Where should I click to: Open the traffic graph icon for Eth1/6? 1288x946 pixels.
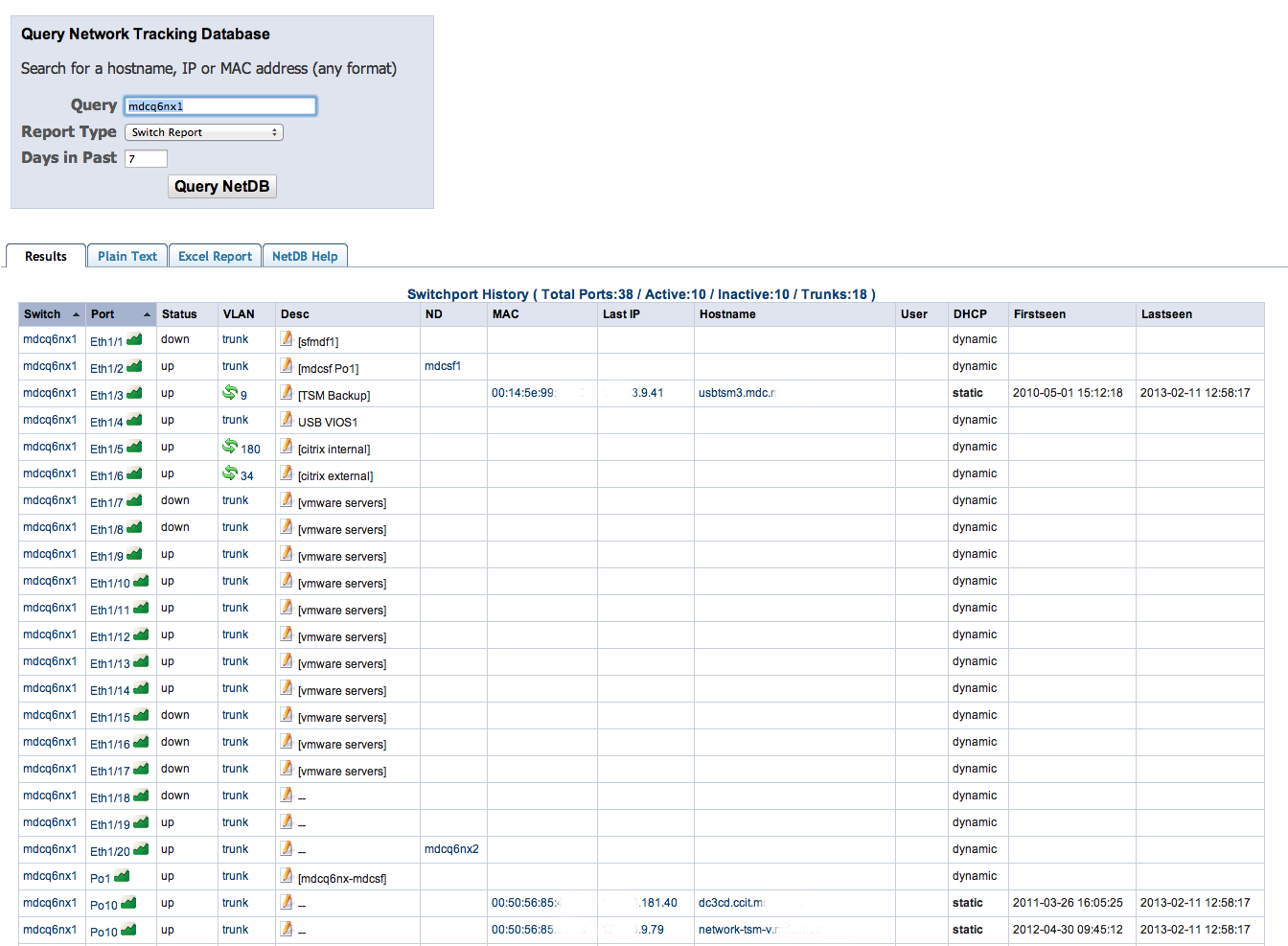click(134, 473)
